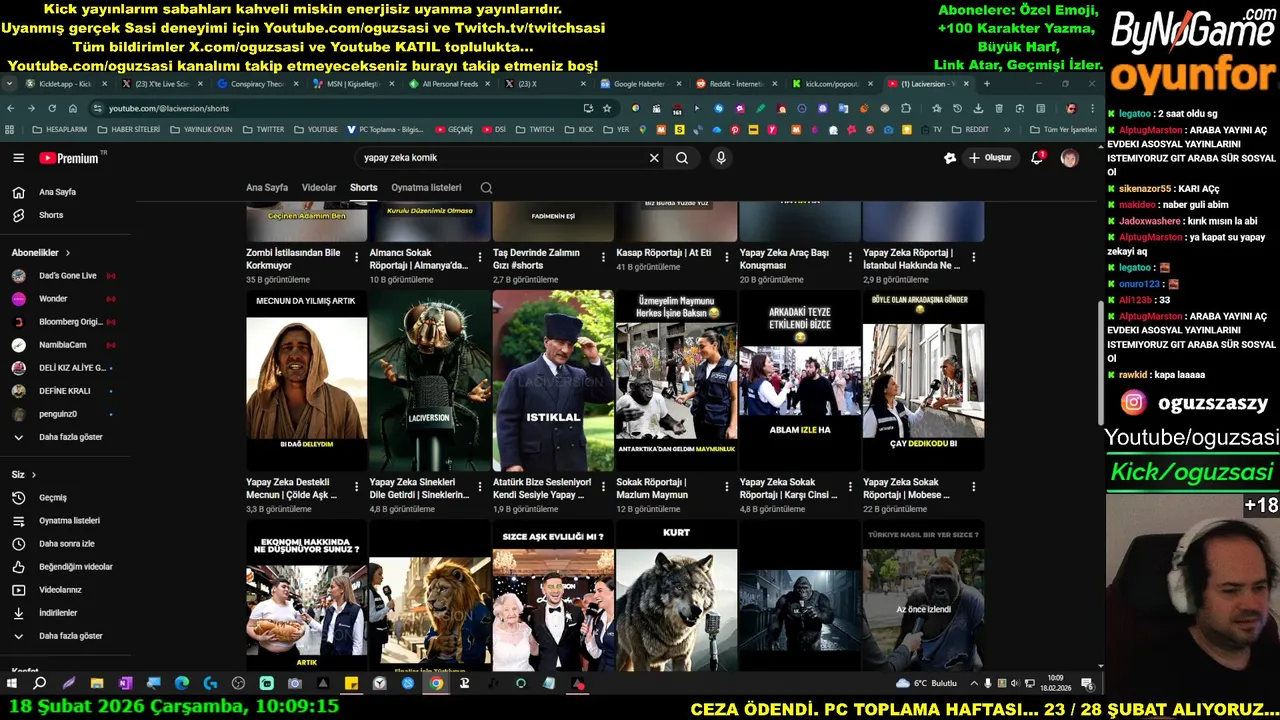Open HESAPLARIM bookmarks folder
The height and width of the screenshot is (720, 1280).
[x=59, y=130]
